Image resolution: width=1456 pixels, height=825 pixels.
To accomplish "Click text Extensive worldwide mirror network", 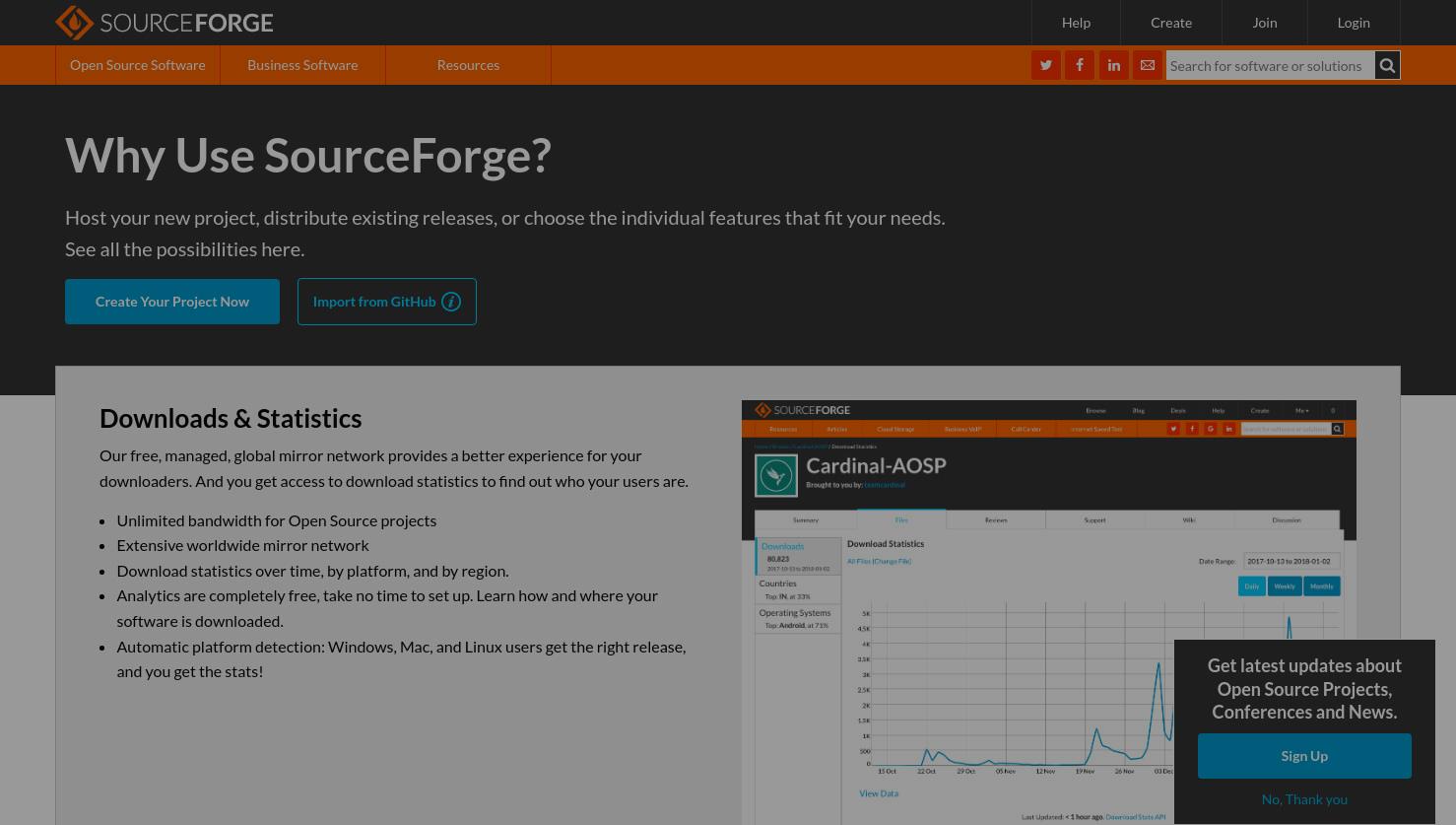I will point(242,545).
